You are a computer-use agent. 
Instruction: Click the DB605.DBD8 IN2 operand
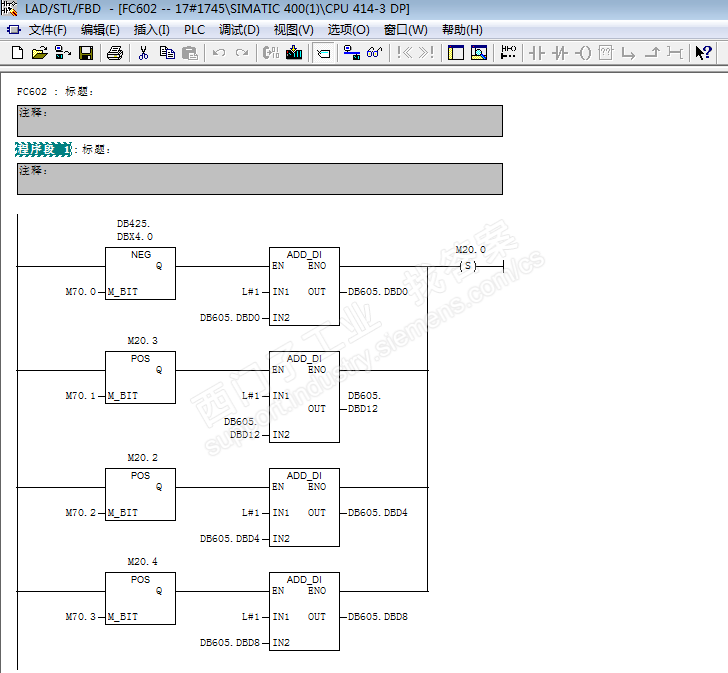pyautogui.click(x=230, y=643)
